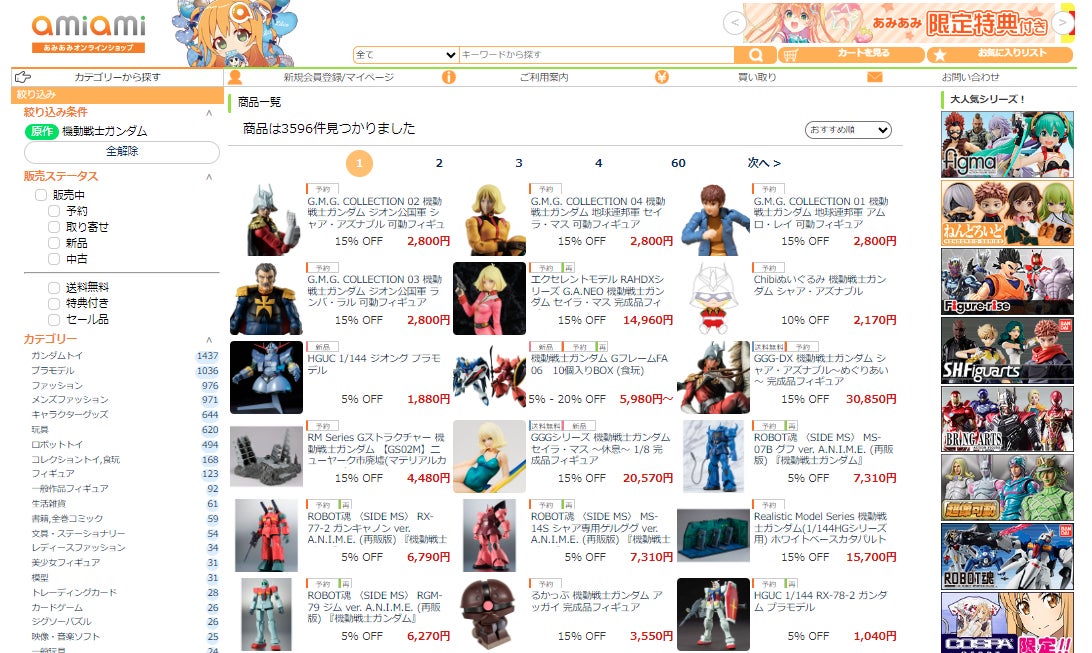
Task: Go to results page 60
Action: click(x=678, y=163)
